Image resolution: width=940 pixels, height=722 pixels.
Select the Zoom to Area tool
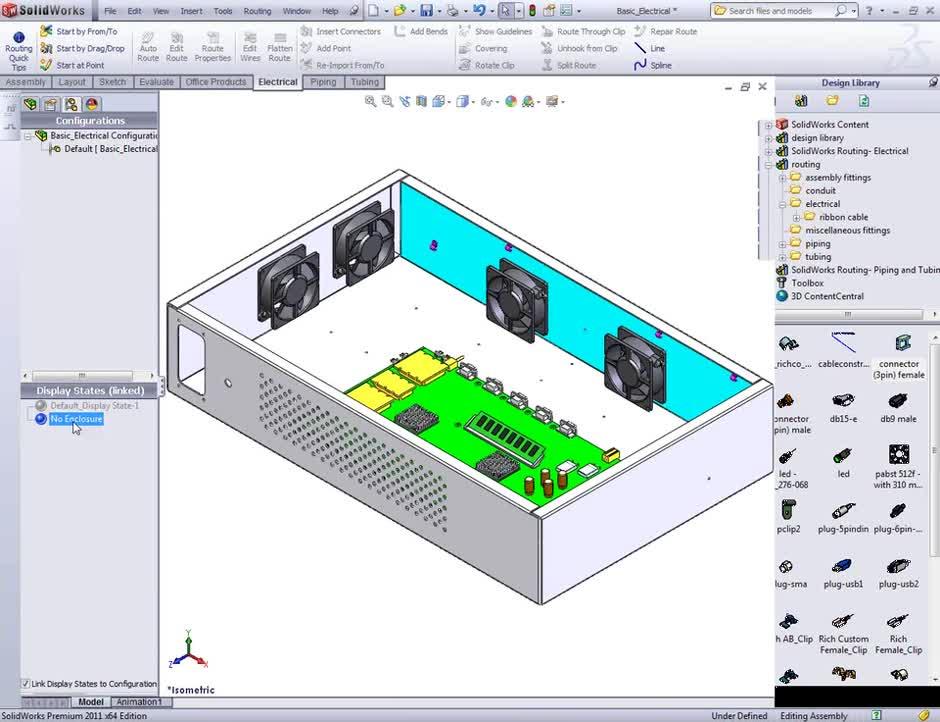point(387,101)
